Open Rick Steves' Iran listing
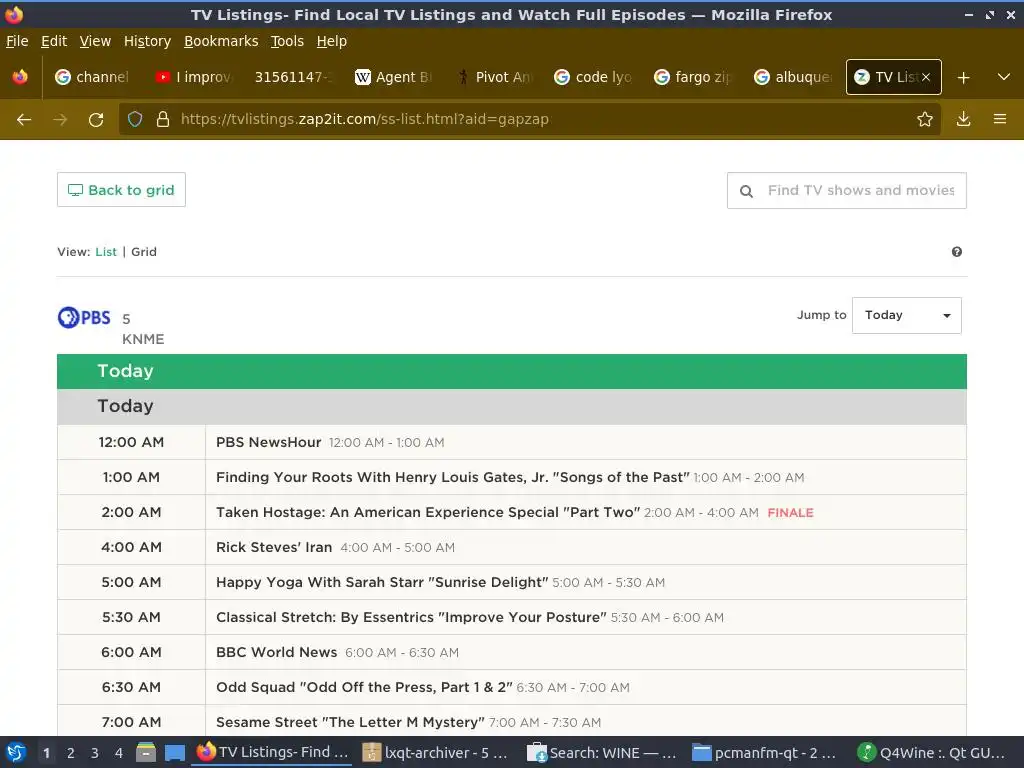Image resolution: width=1024 pixels, height=768 pixels. 274,547
